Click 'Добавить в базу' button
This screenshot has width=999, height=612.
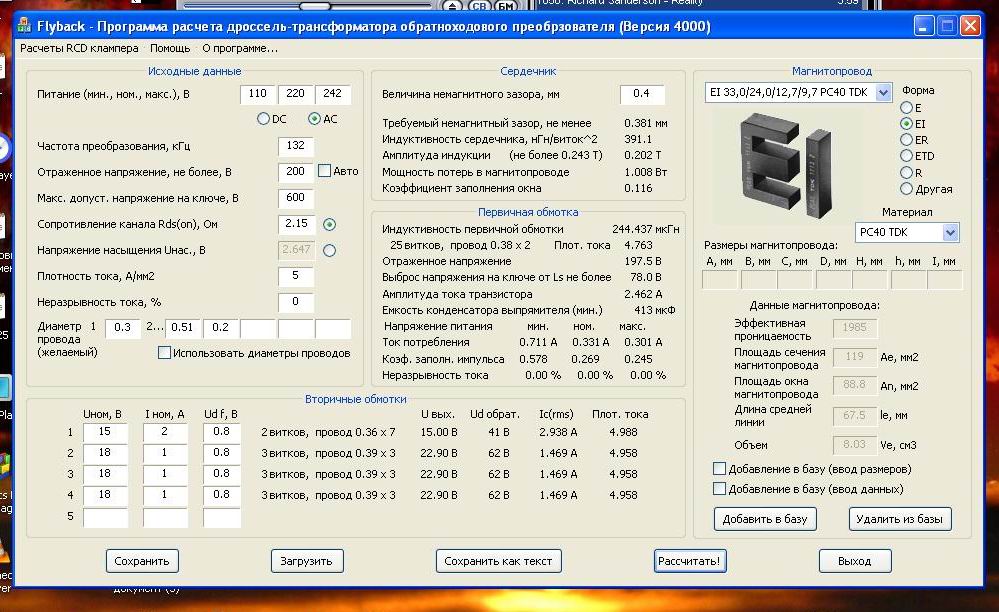[766, 519]
